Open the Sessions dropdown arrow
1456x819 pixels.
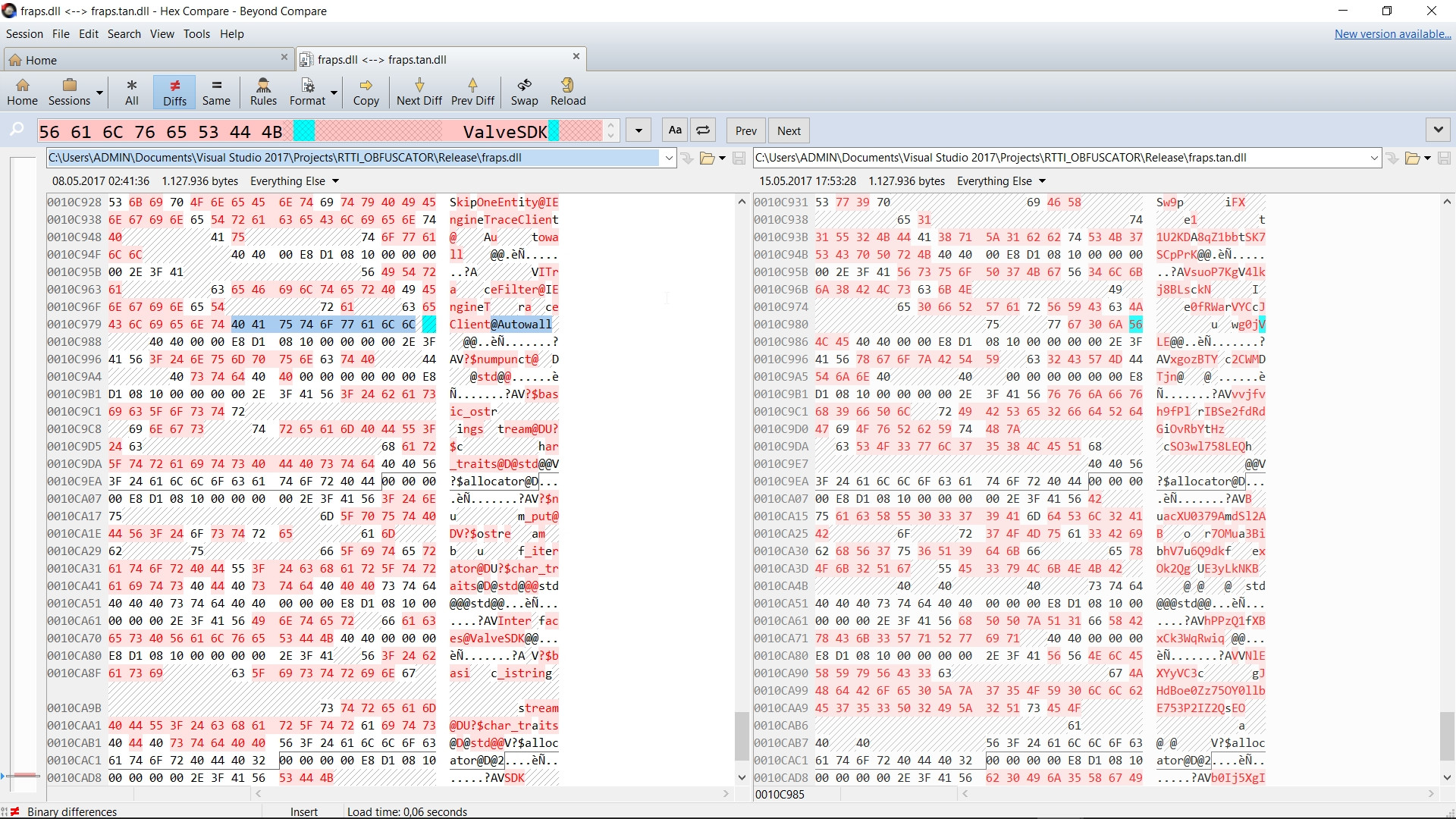pyautogui.click(x=99, y=93)
